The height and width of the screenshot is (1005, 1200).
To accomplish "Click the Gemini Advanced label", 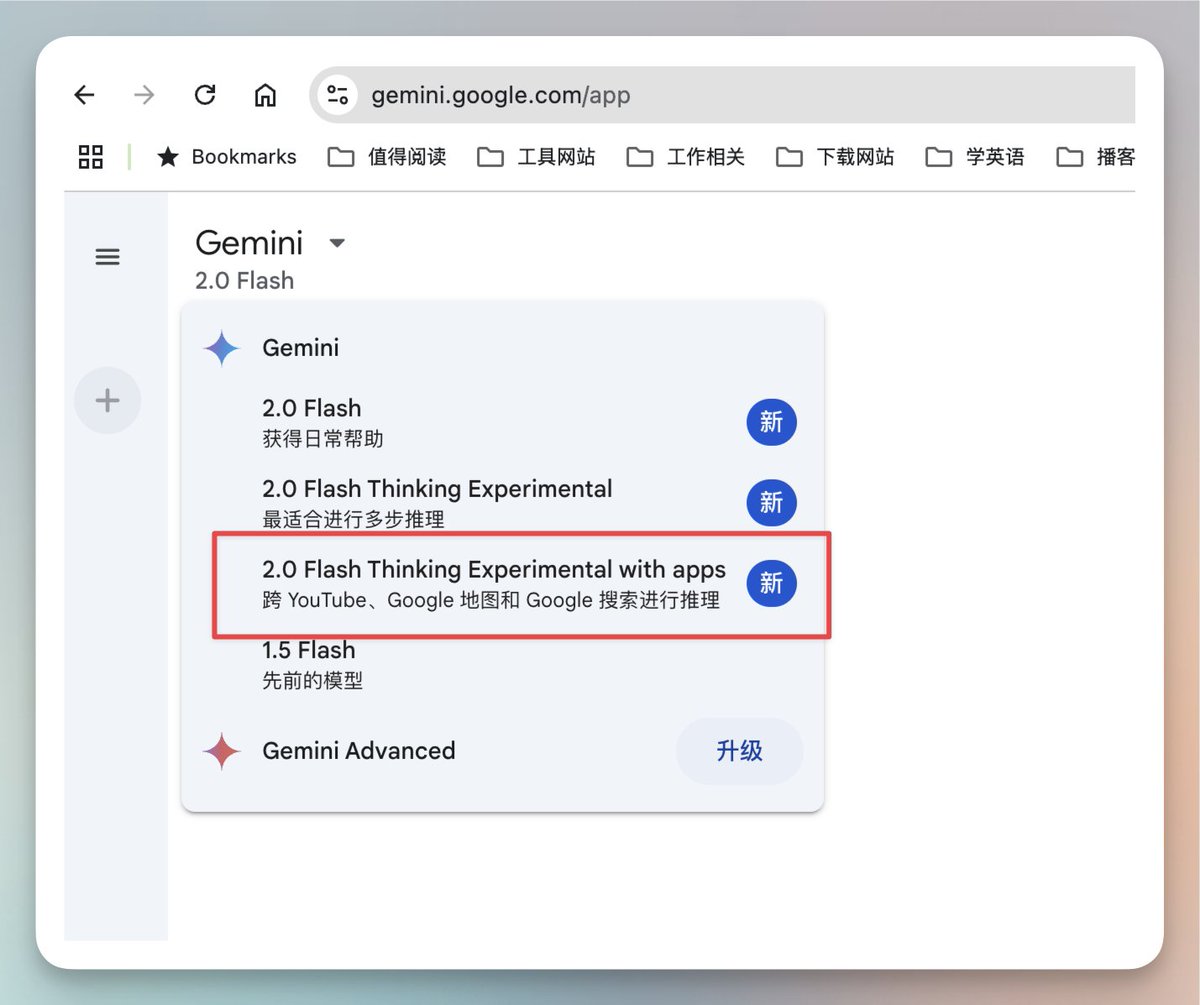I will click(x=359, y=751).
